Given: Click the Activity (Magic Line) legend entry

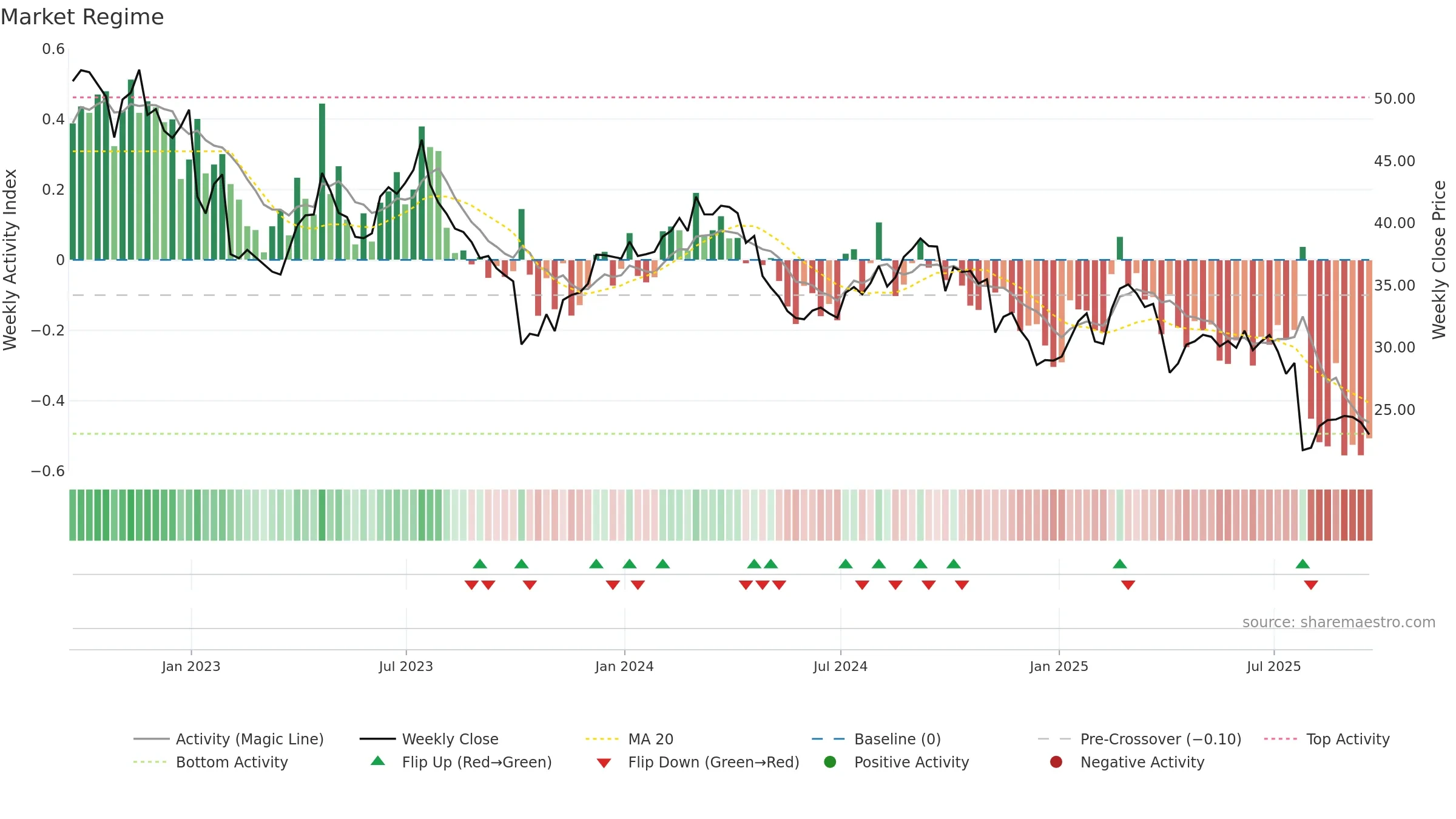Looking at the screenshot, I should (x=229, y=739).
